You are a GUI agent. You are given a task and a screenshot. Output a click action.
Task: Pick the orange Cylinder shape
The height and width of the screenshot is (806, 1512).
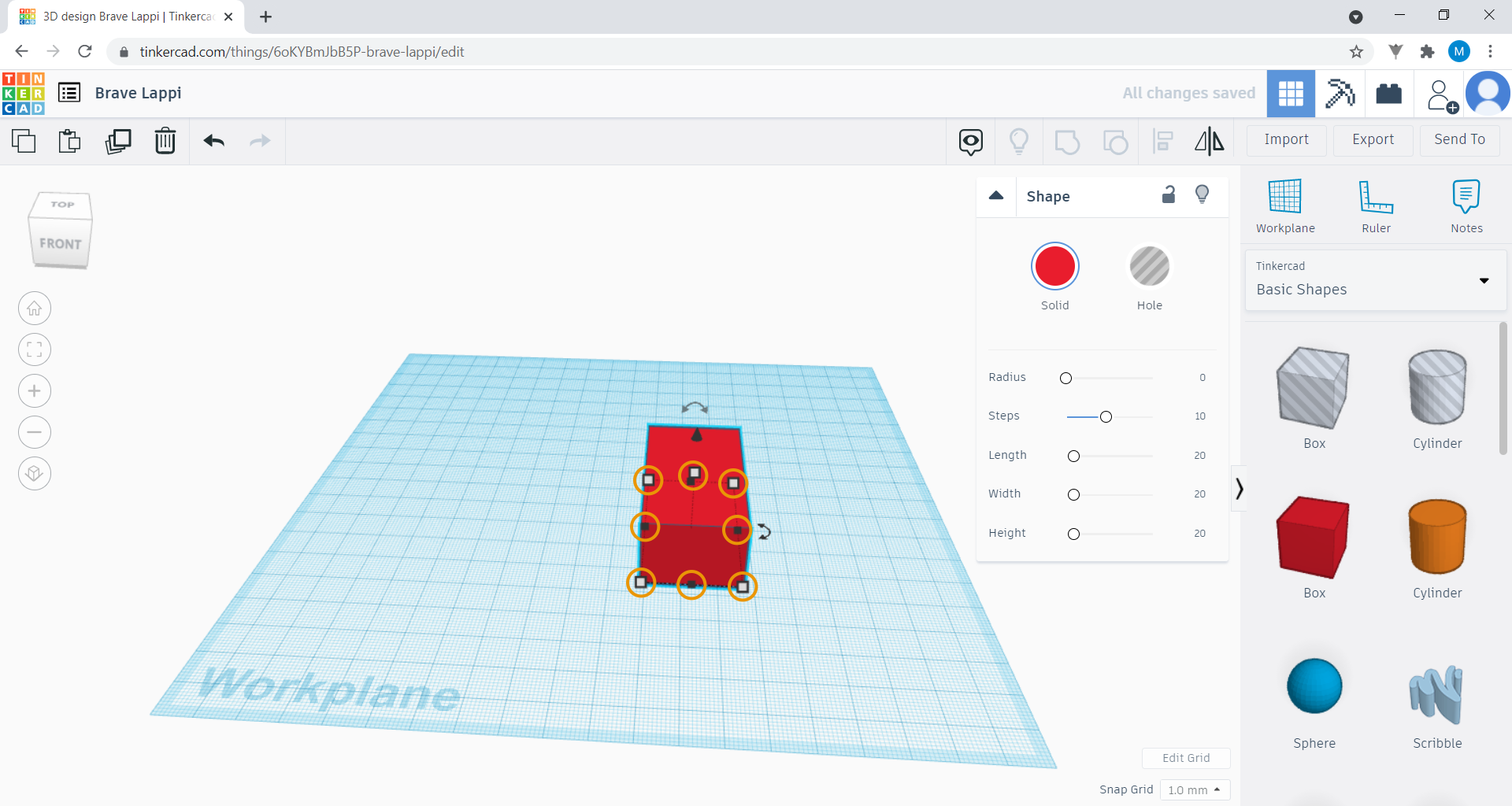pyautogui.click(x=1437, y=538)
